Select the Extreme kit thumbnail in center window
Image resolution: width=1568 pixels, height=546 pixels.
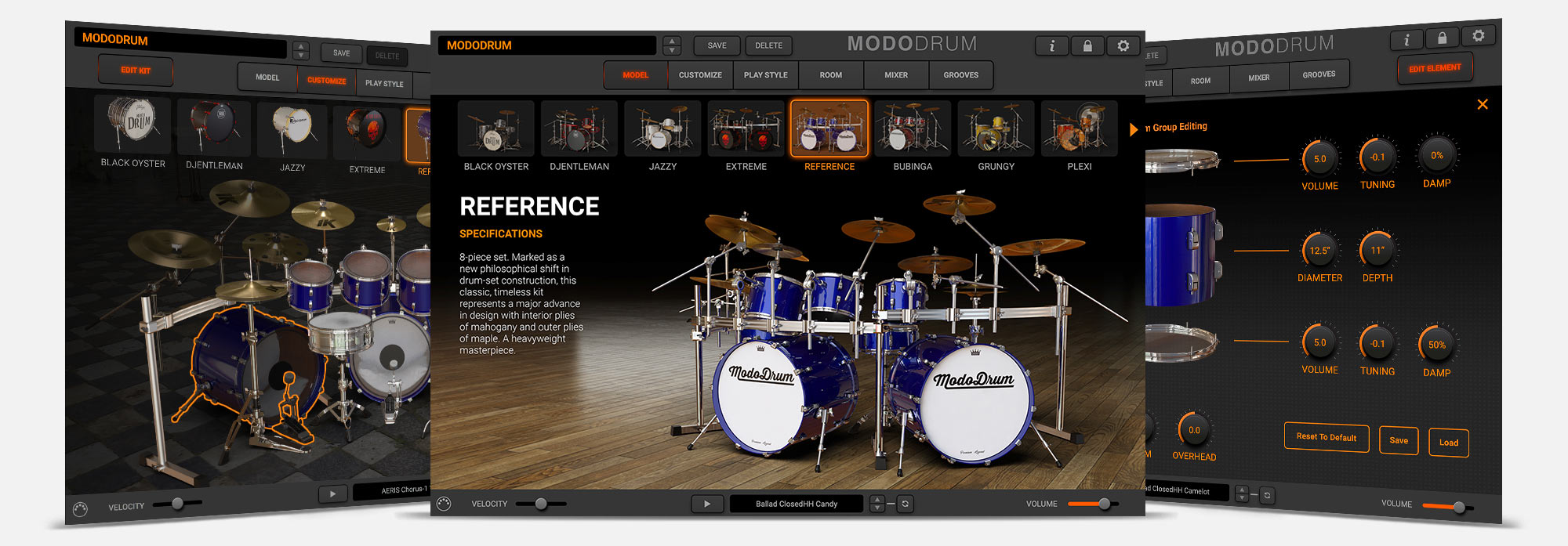746,128
